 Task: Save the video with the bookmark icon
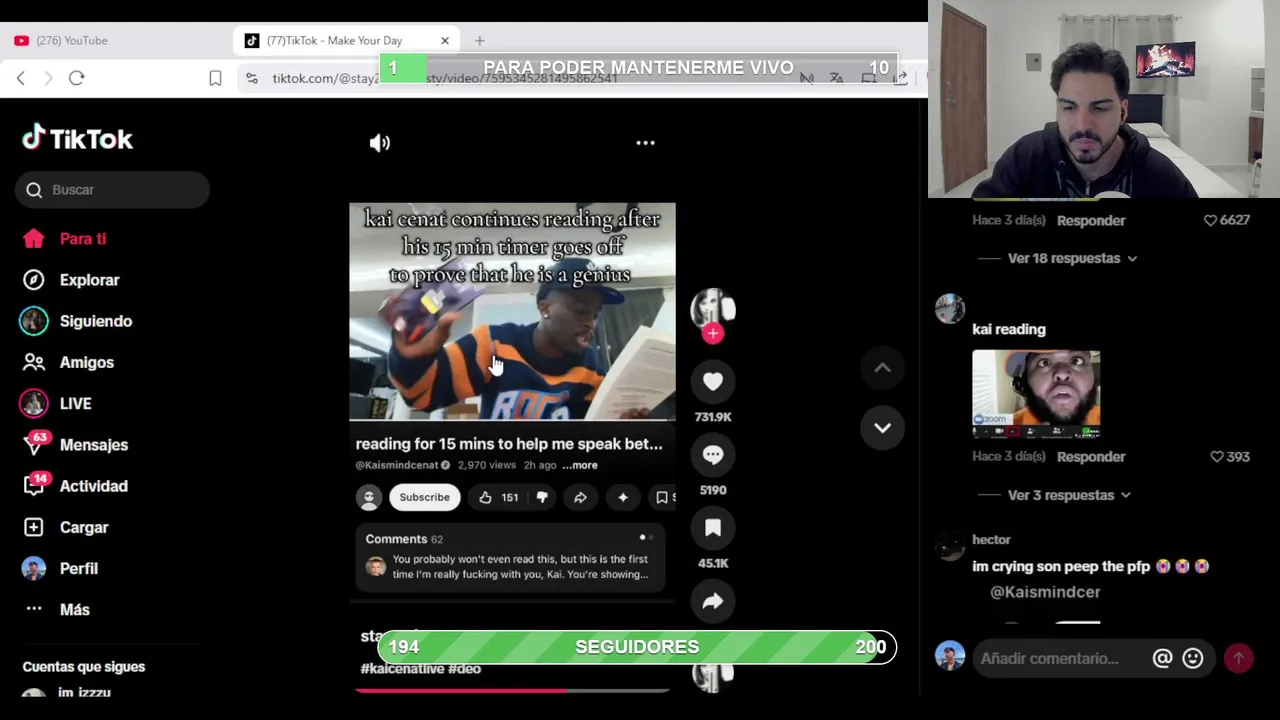click(x=713, y=528)
